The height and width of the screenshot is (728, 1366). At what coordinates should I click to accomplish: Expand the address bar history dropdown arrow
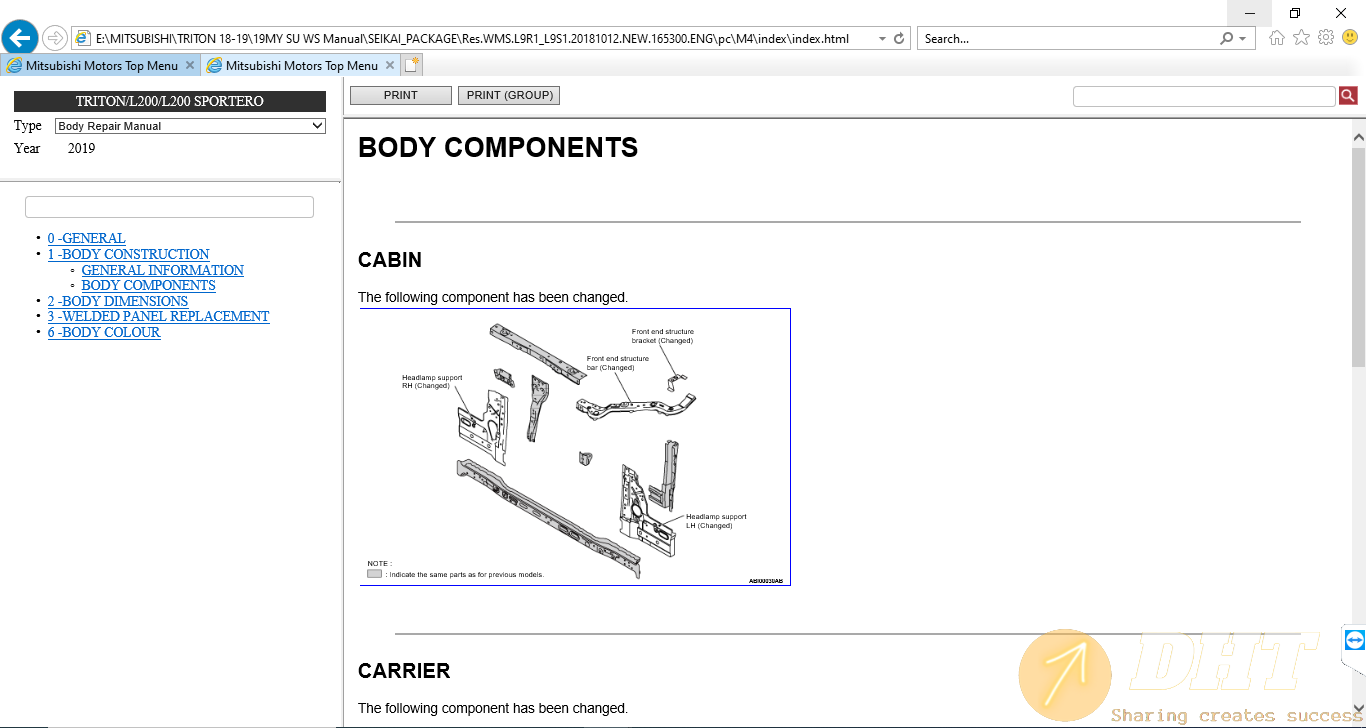click(x=881, y=39)
